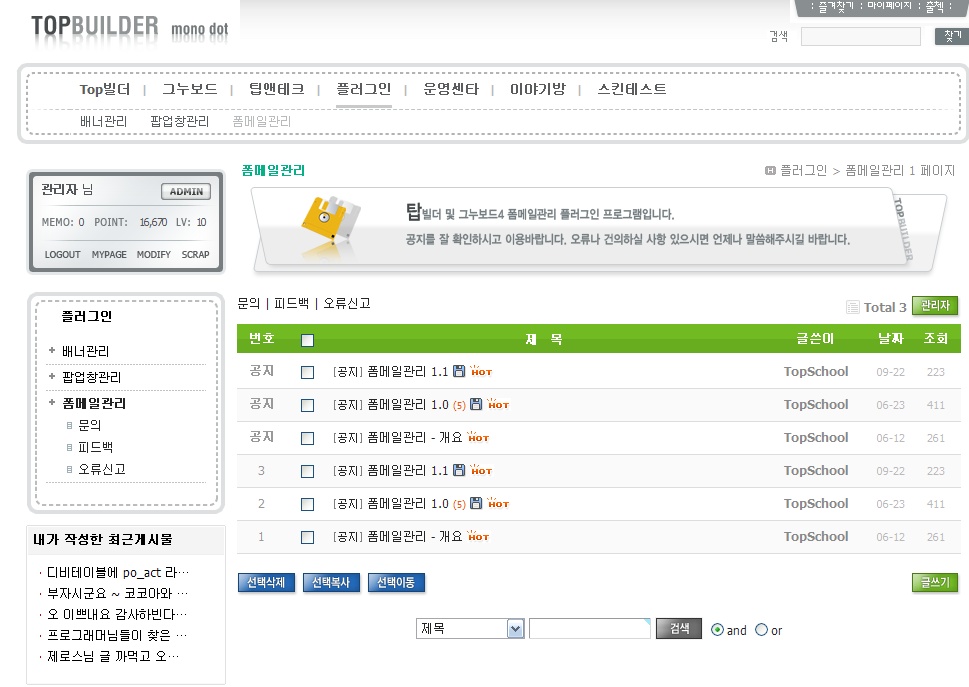Expand 팝업창관리 in the sidebar plugin tree
The width and height of the screenshot is (969, 687).
click(x=52, y=377)
